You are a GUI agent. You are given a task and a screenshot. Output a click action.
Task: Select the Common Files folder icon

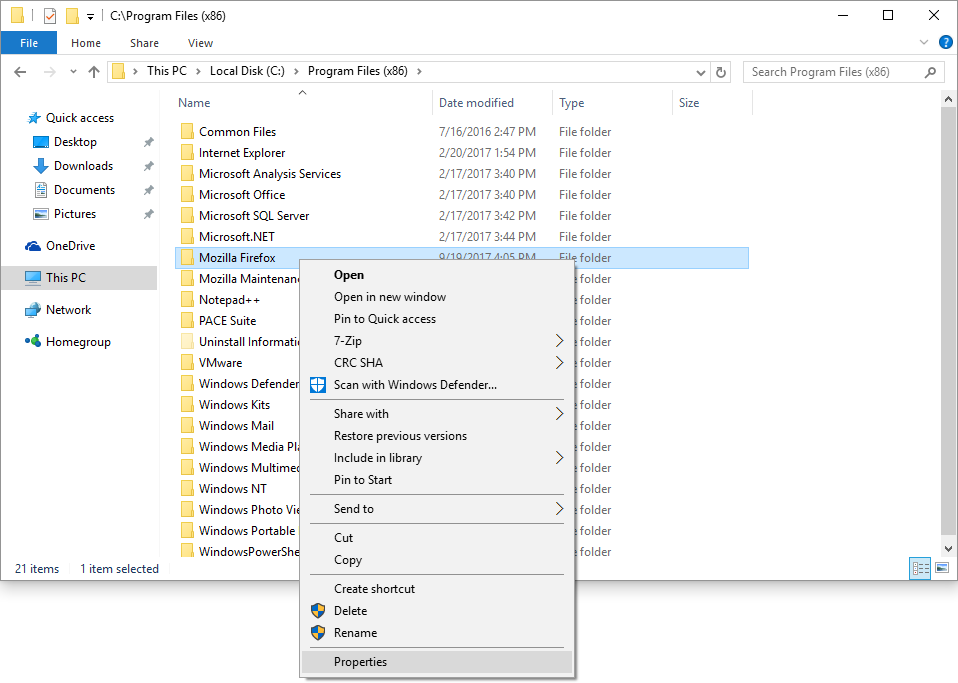(x=188, y=131)
